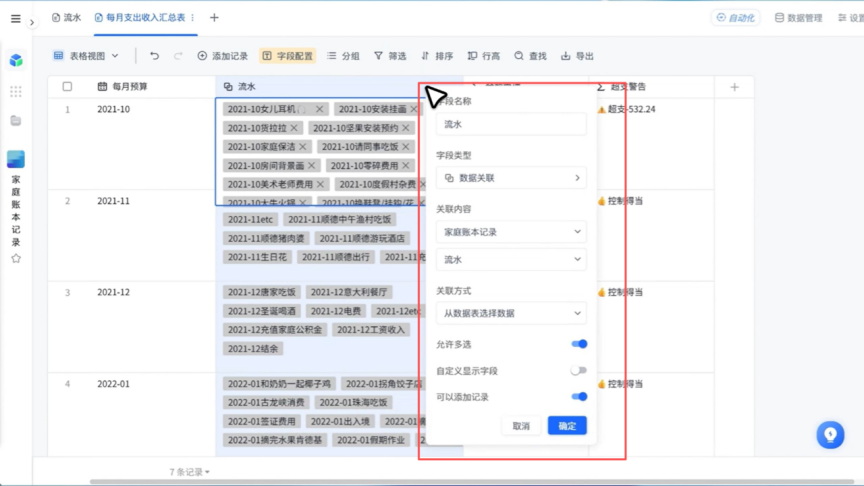
Task: Toggle the 自定义显示字段 switch
Action: click(579, 370)
